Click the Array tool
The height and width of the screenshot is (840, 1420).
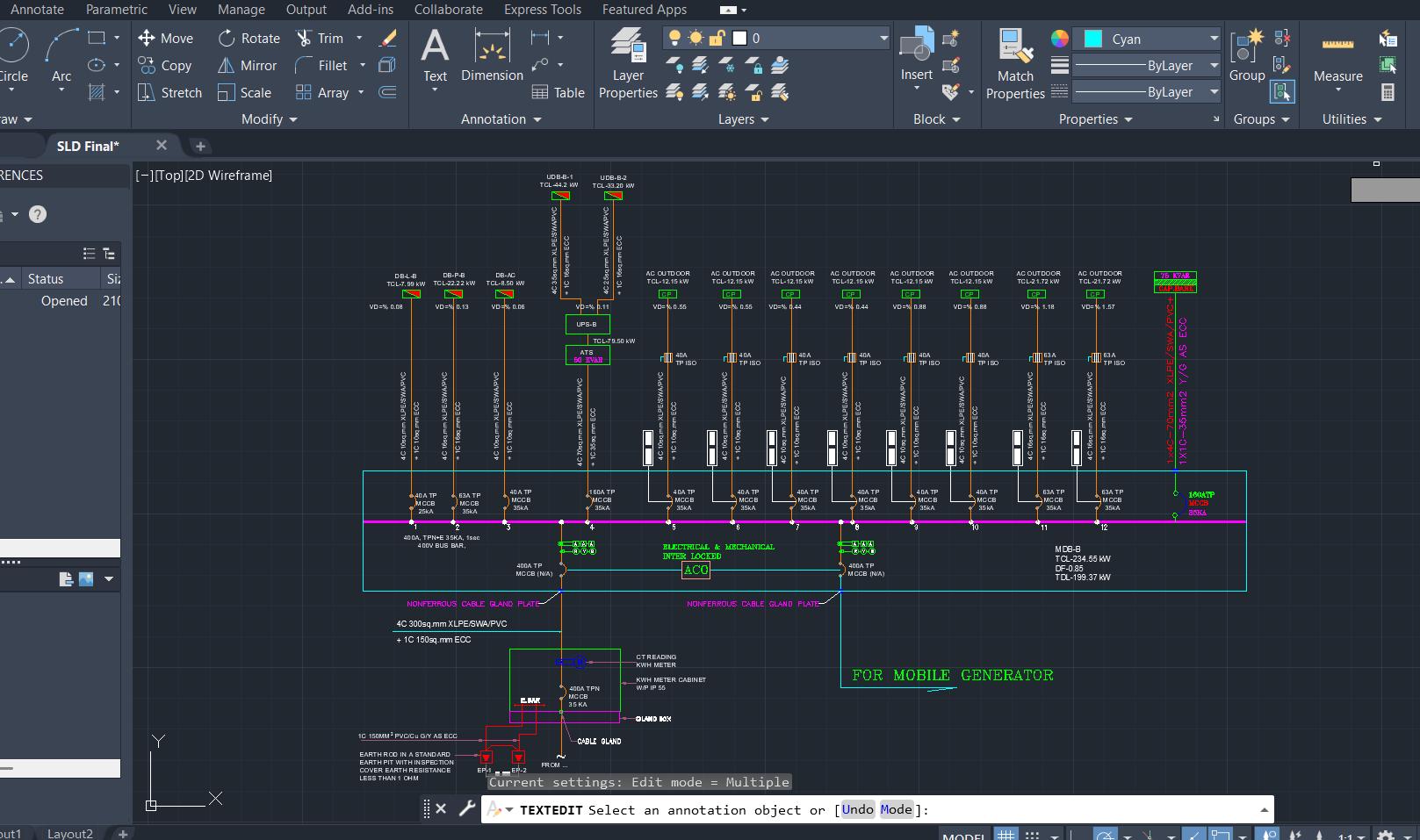[322, 92]
